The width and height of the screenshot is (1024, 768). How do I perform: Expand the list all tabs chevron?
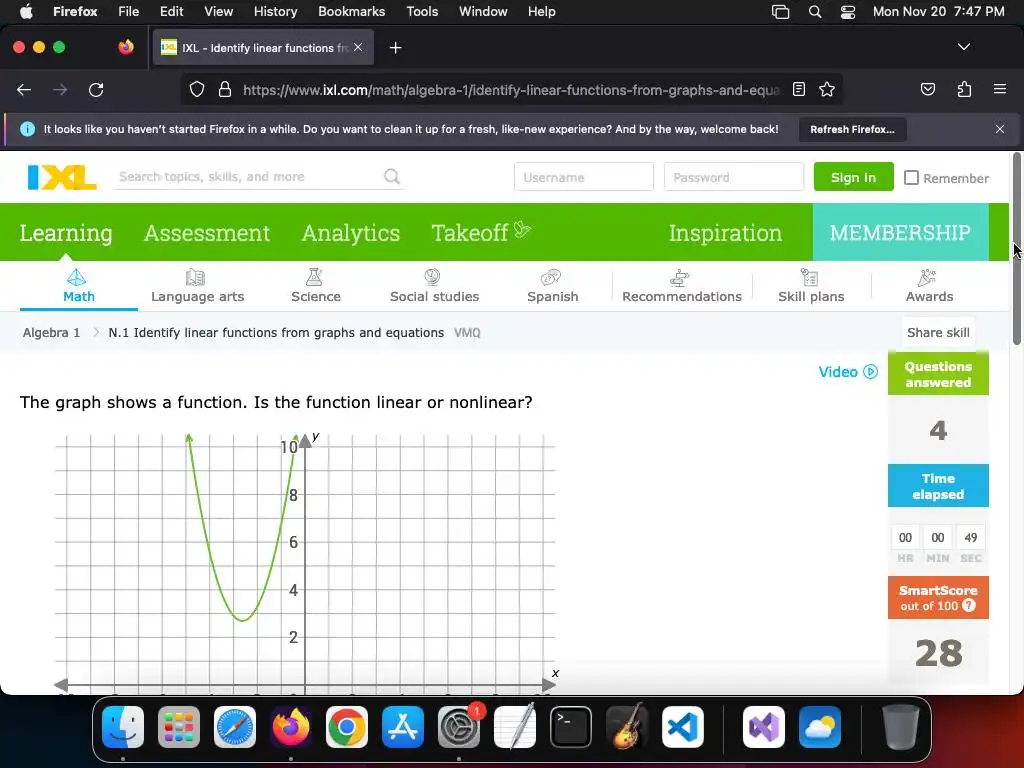pos(964,47)
